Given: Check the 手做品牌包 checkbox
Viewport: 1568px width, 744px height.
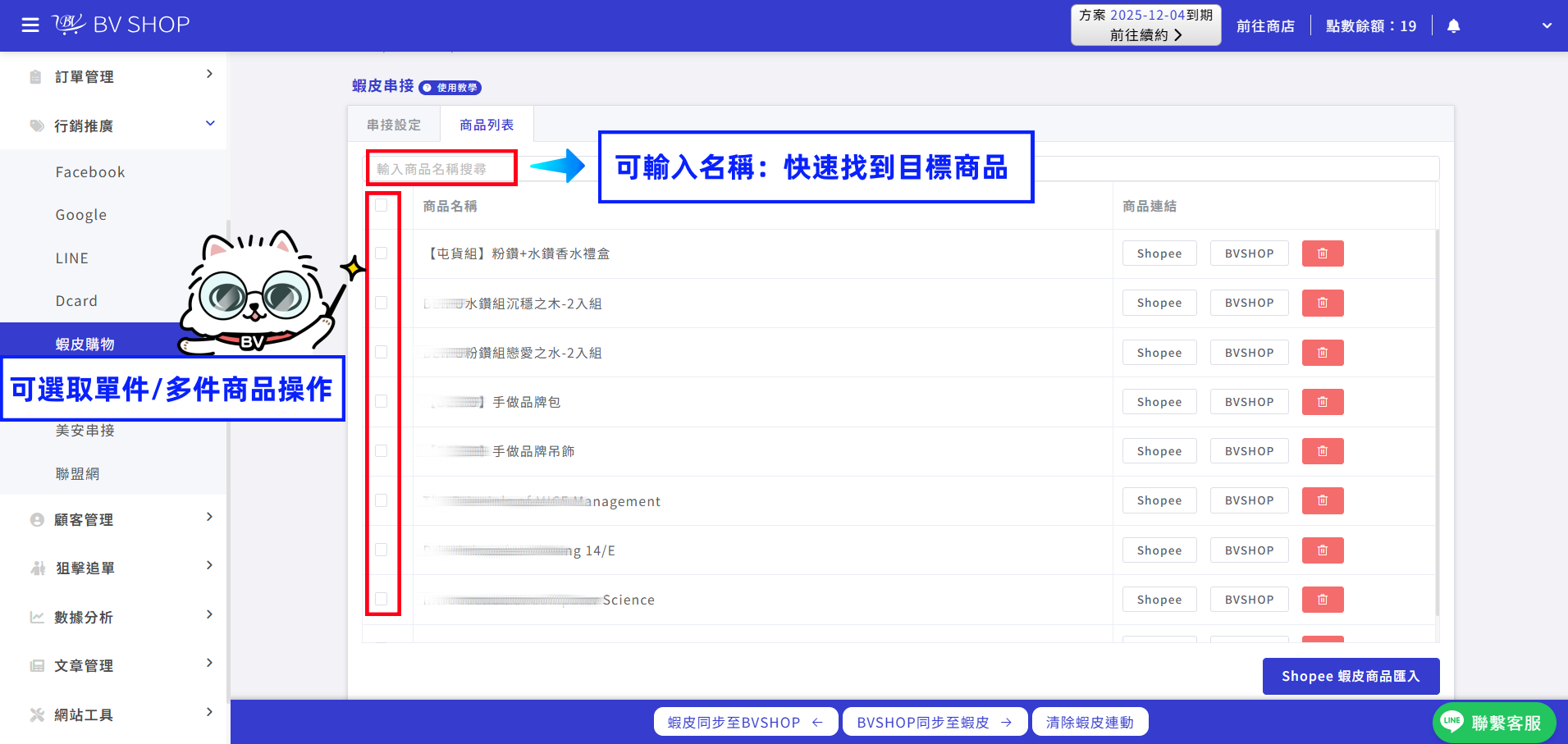Looking at the screenshot, I should click(x=382, y=401).
